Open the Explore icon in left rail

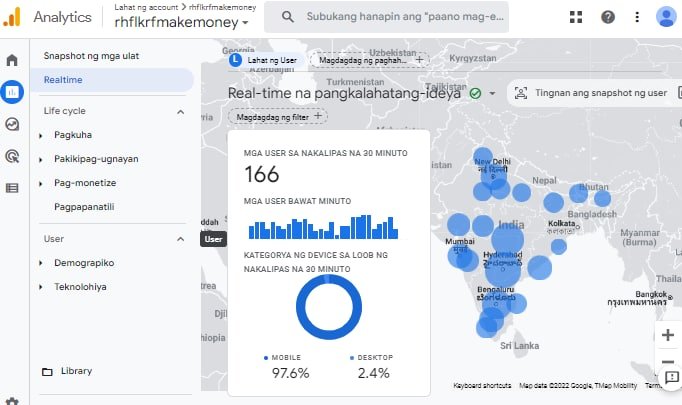tap(12, 124)
